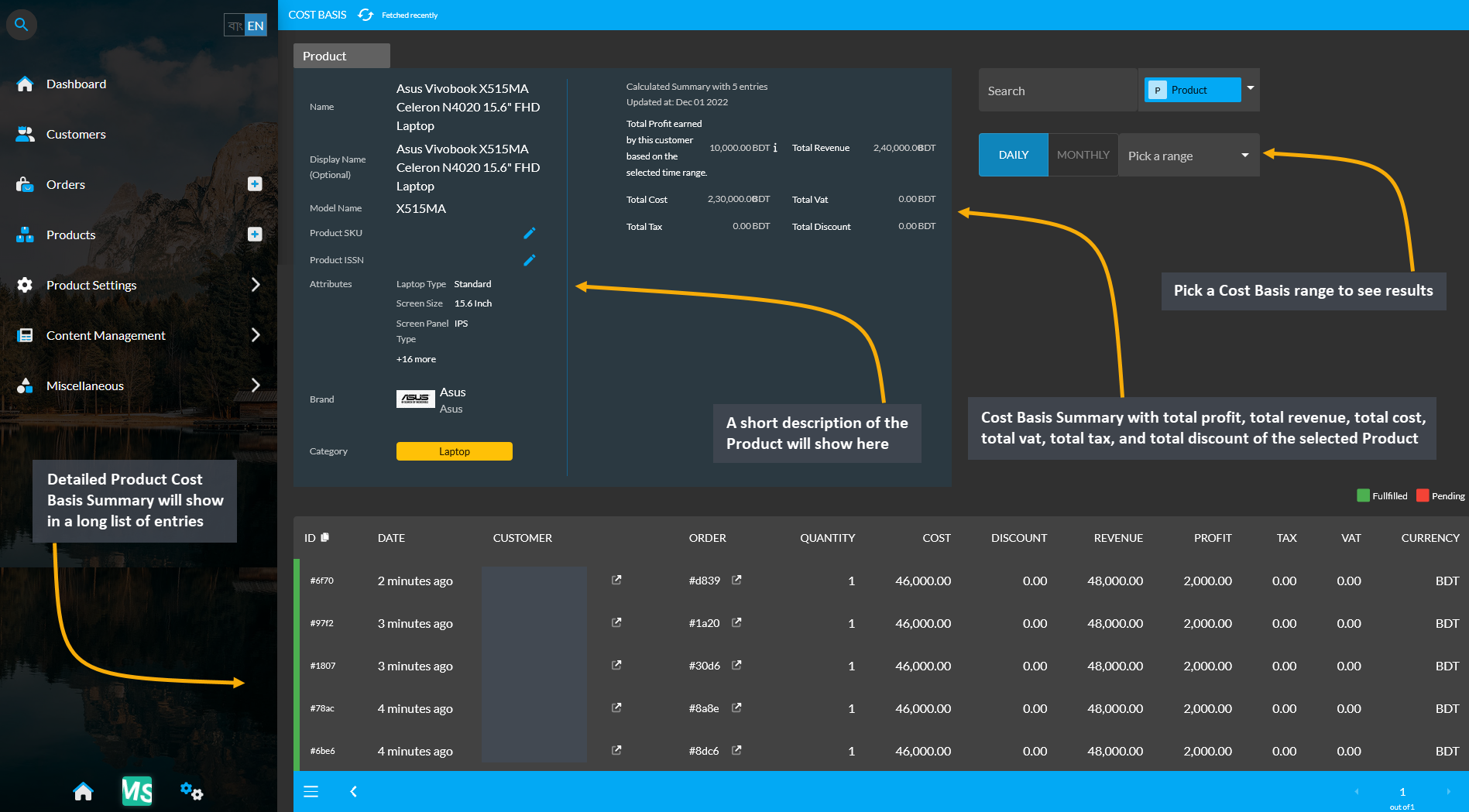Image resolution: width=1469 pixels, height=812 pixels.
Task: Click the REVENUE column header
Action: click(1118, 538)
